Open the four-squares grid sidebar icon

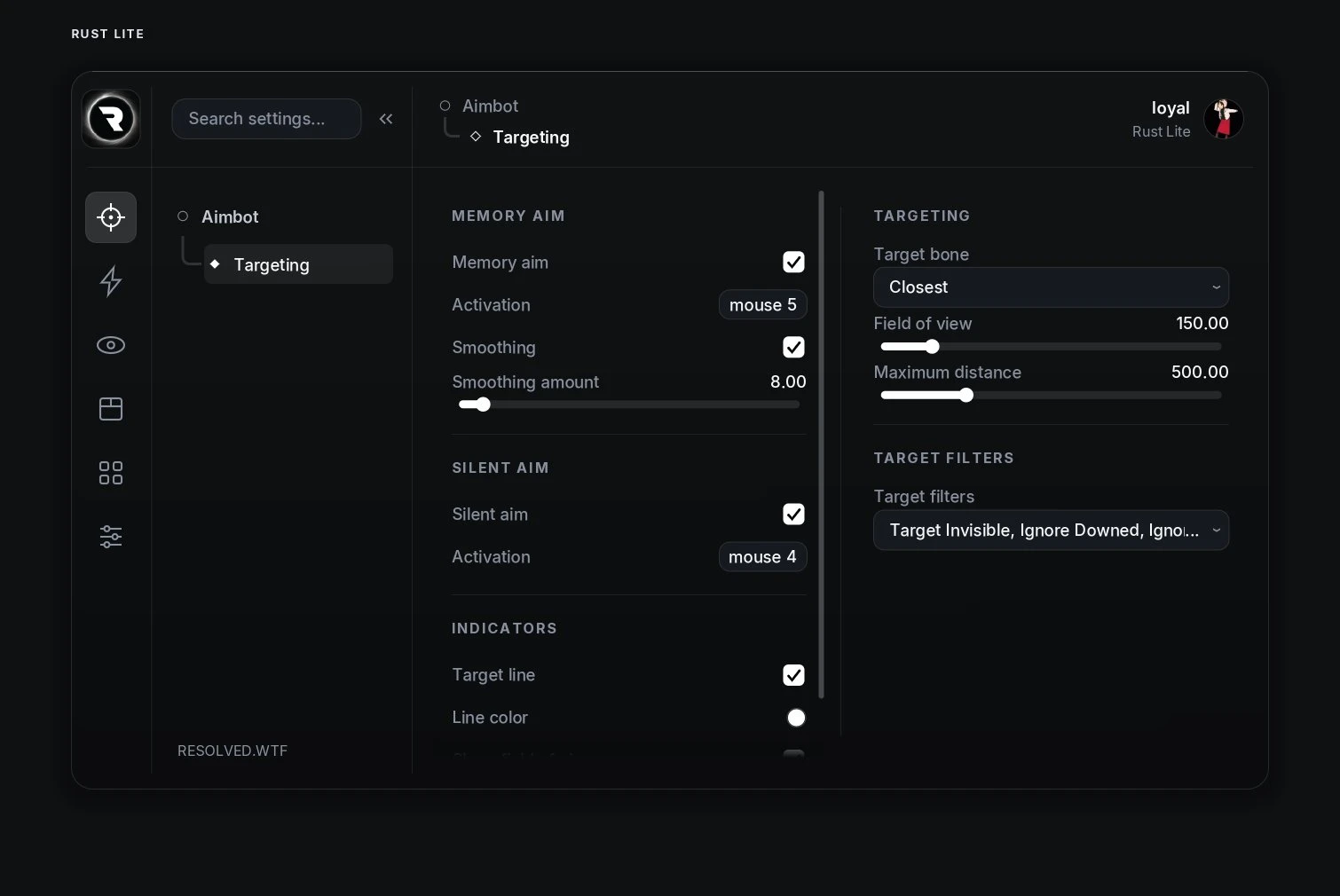pos(111,473)
